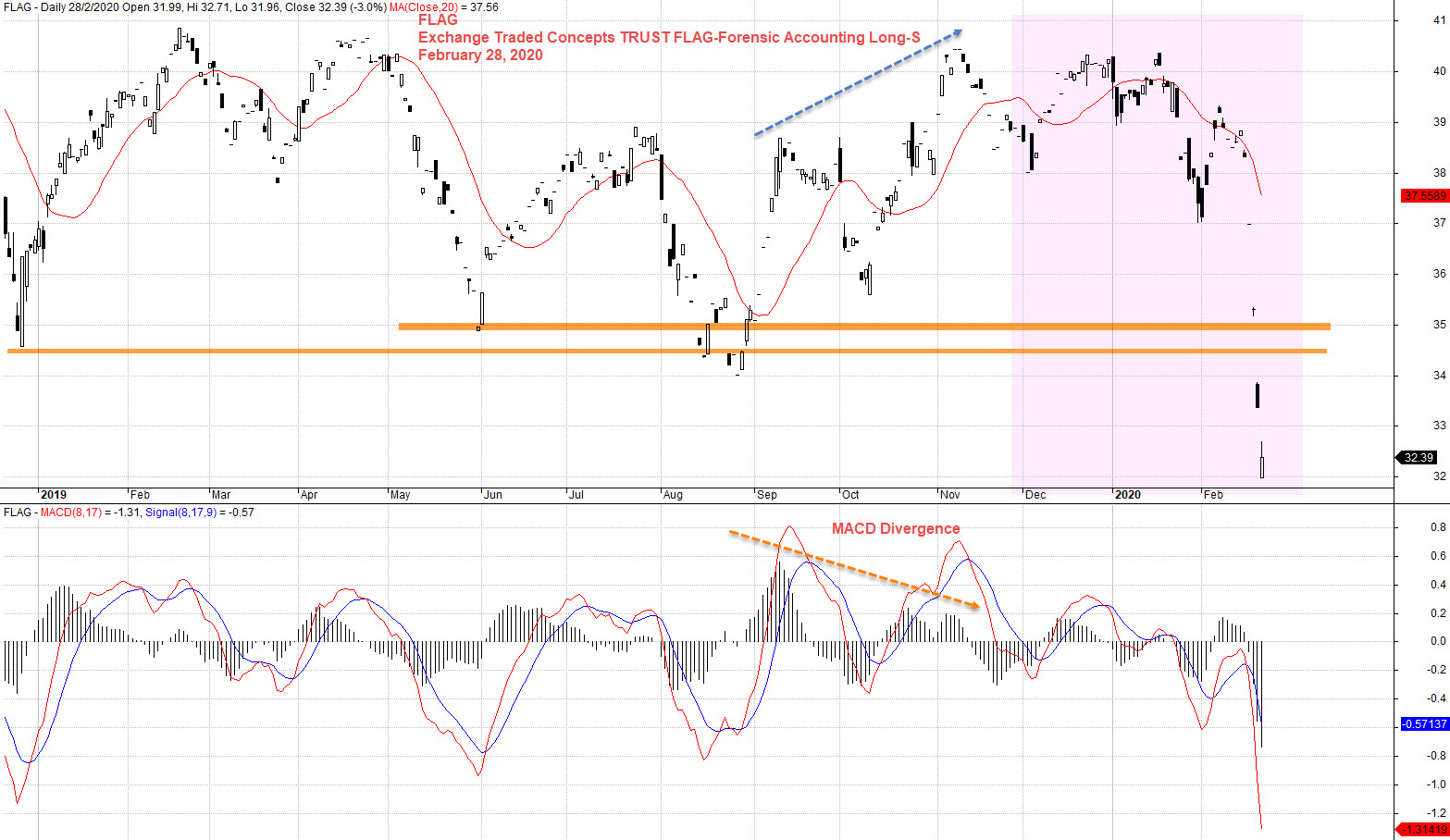This screenshot has height=840, width=1450.
Task: Select the MACD Divergence annotation text
Action: [x=896, y=529]
